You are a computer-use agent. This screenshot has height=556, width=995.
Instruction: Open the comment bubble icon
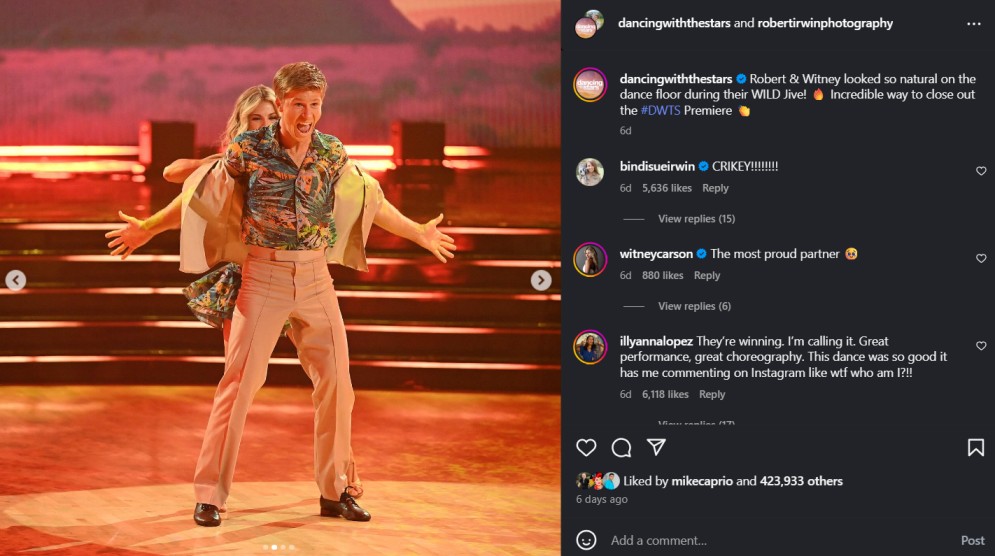(x=621, y=448)
